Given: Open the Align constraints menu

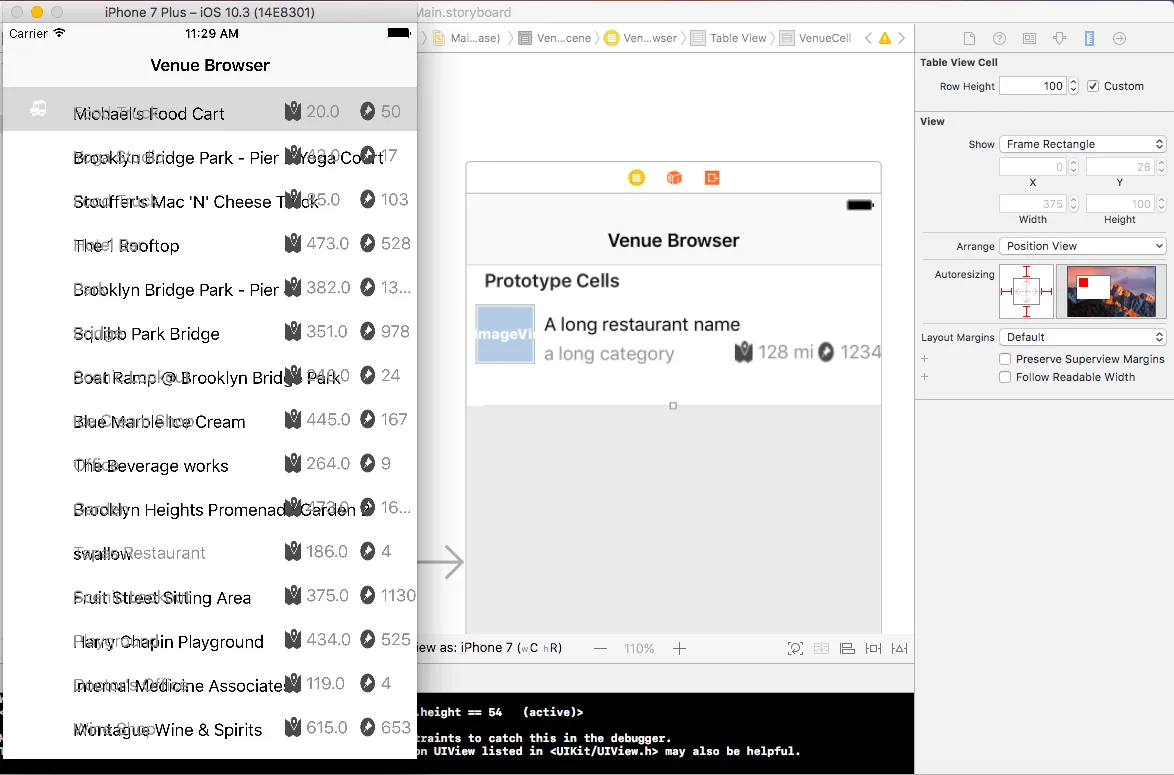Looking at the screenshot, I should [847, 648].
